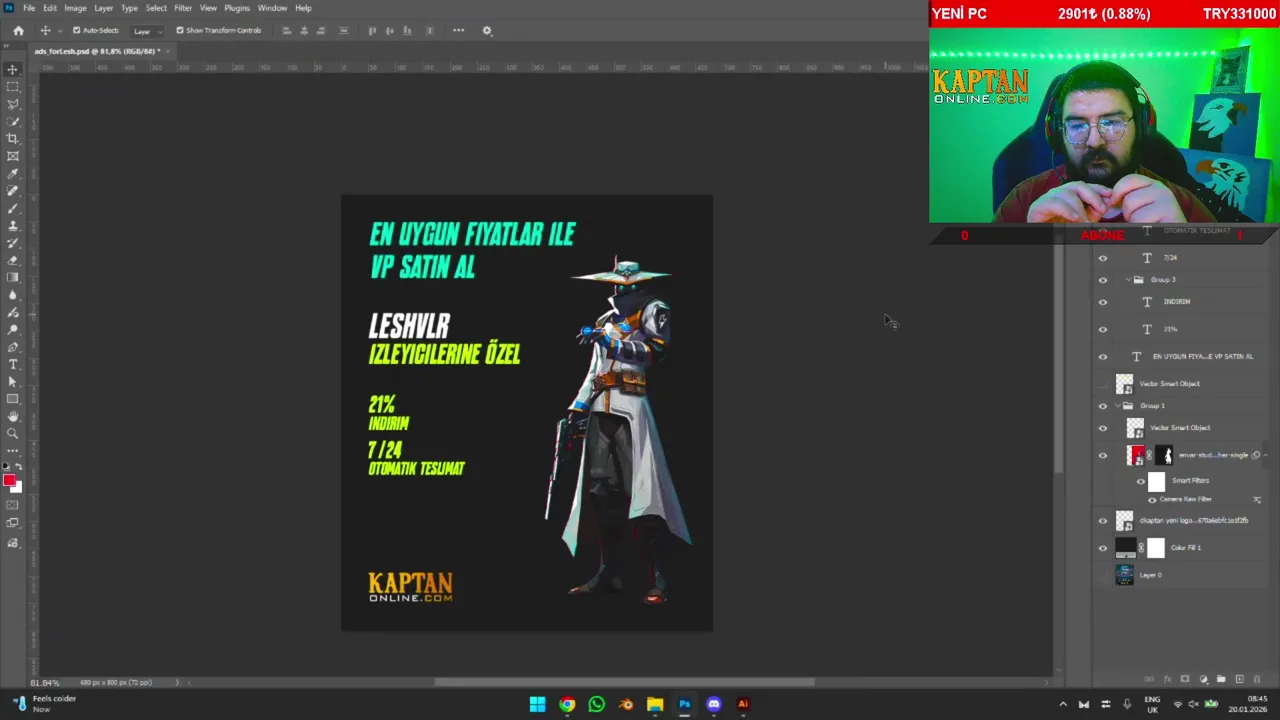Toggle Smart Filters visibility eye

click(1141, 481)
